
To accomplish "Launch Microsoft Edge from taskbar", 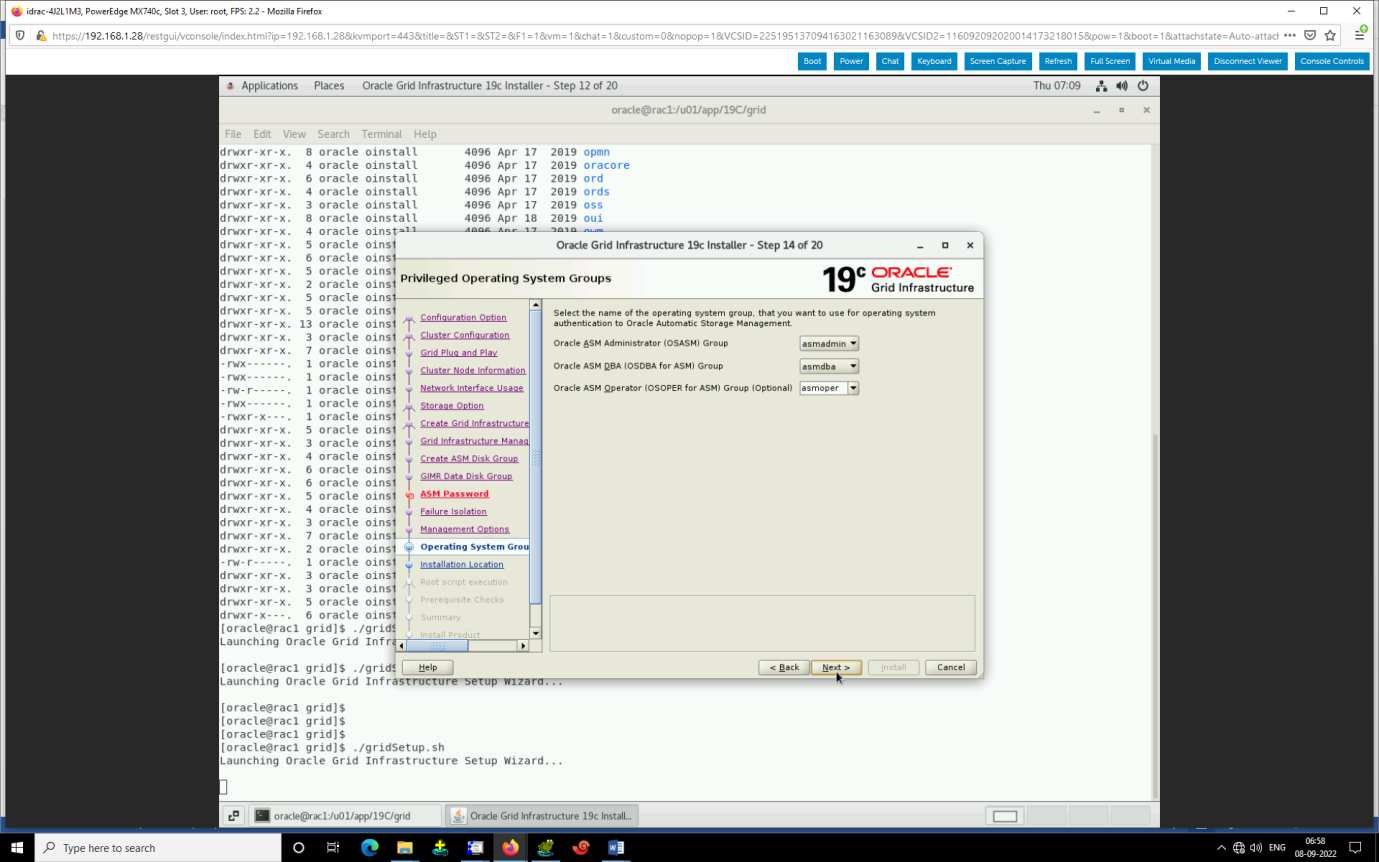I will 369,848.
